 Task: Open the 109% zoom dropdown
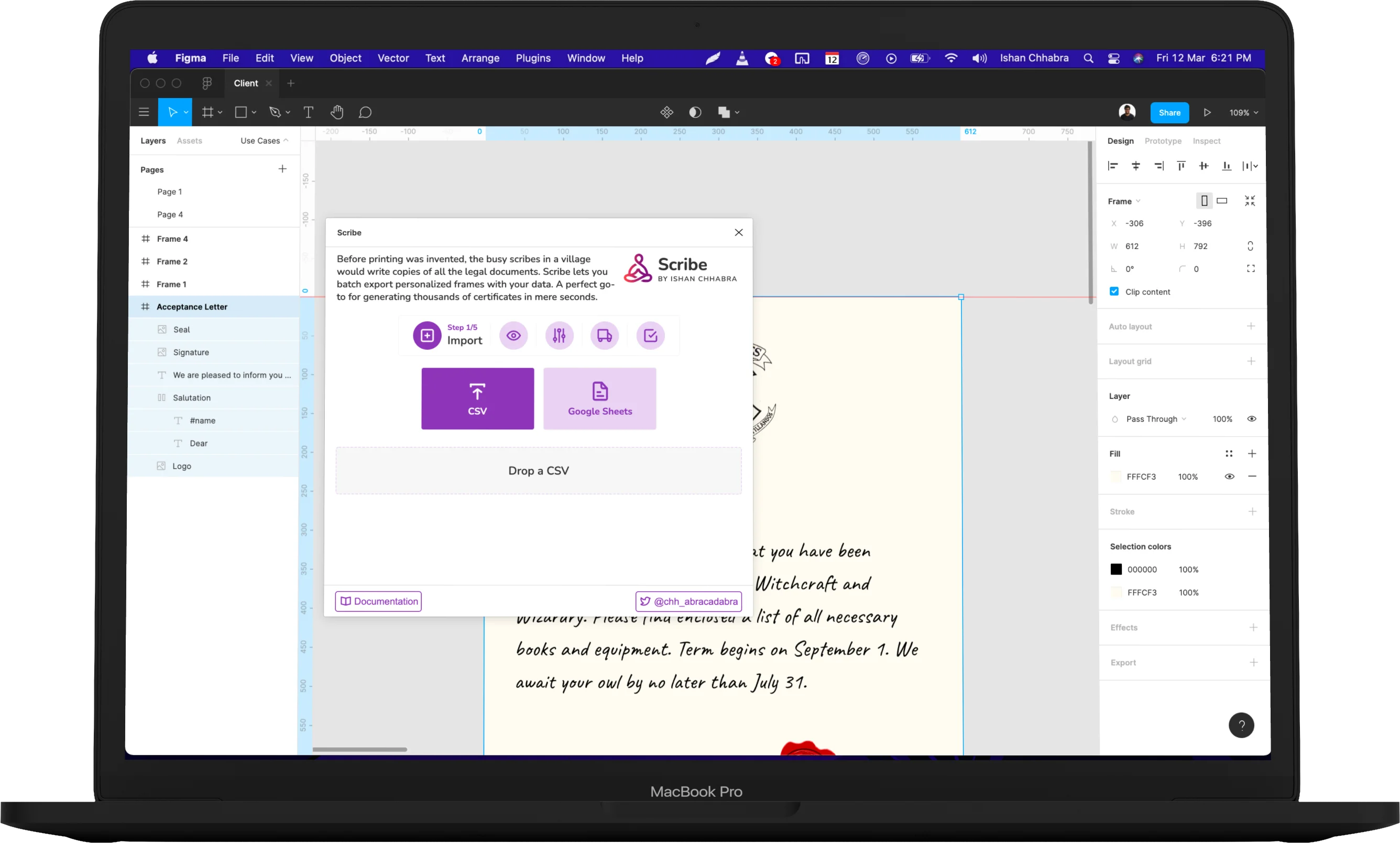pyautogui.click(x=1244, y=113)
